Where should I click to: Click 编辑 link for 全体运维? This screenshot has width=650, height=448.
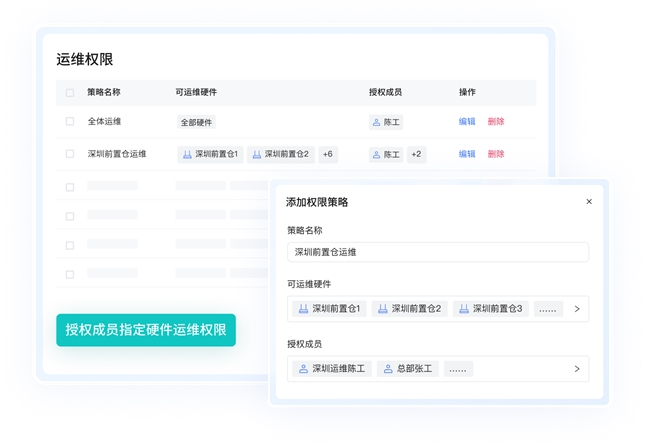[467, 122]
